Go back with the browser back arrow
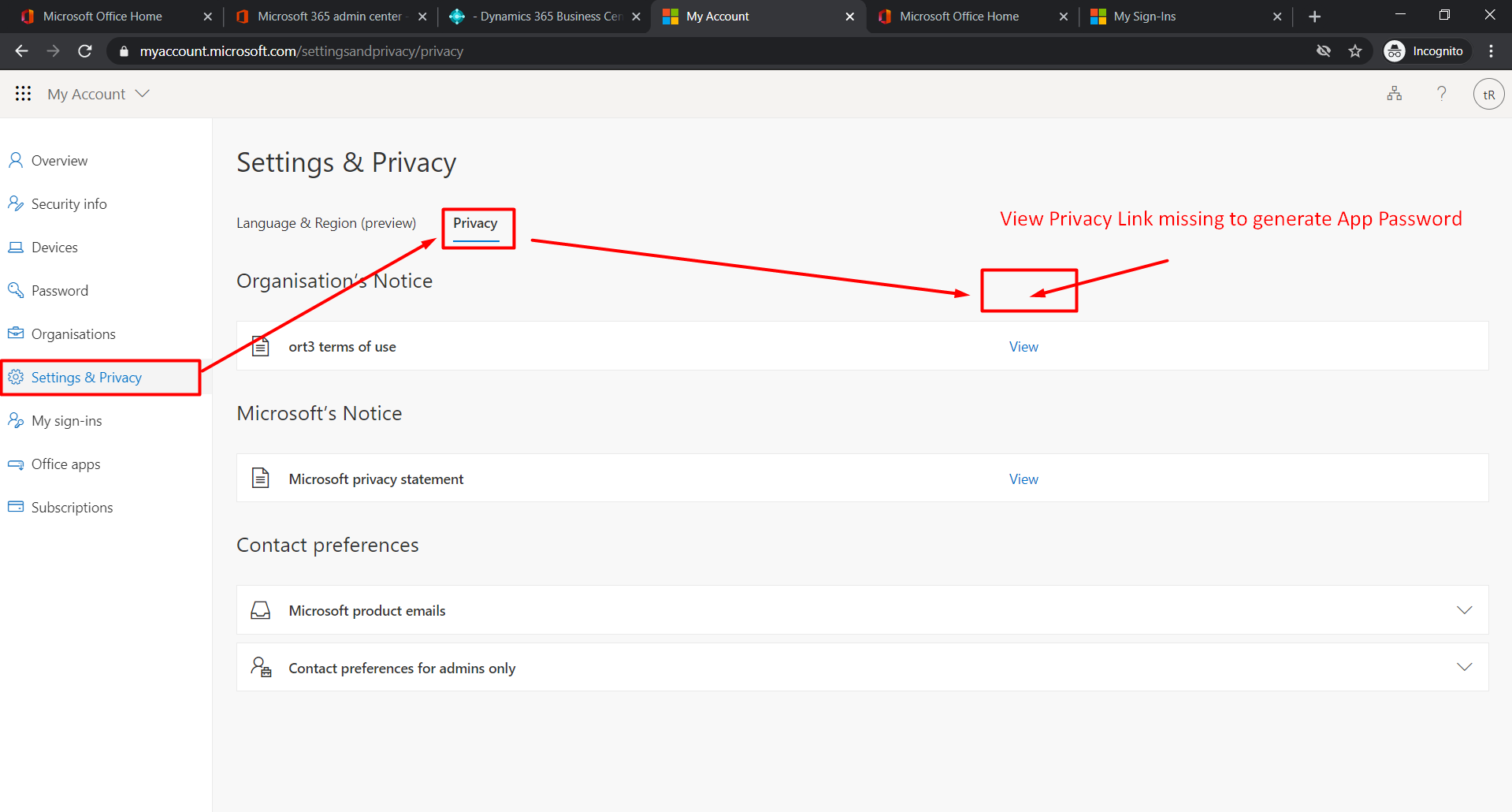 coord(21,51)
